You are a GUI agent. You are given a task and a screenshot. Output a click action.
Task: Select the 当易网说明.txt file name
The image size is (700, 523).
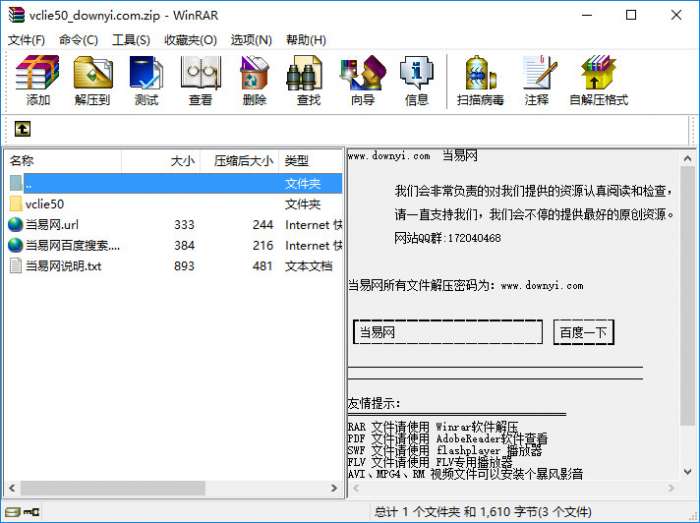pyautogui.click(x=63, y=266)
